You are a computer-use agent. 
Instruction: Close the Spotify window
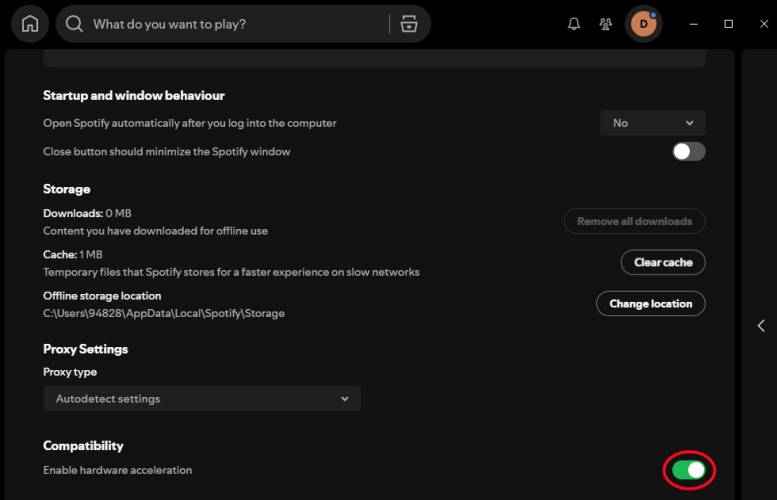(764, 24)
